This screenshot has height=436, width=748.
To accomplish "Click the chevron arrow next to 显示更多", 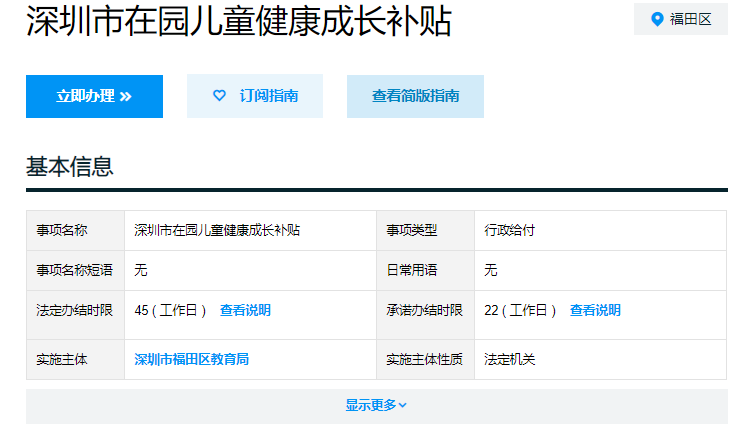I will pos(403,405).
